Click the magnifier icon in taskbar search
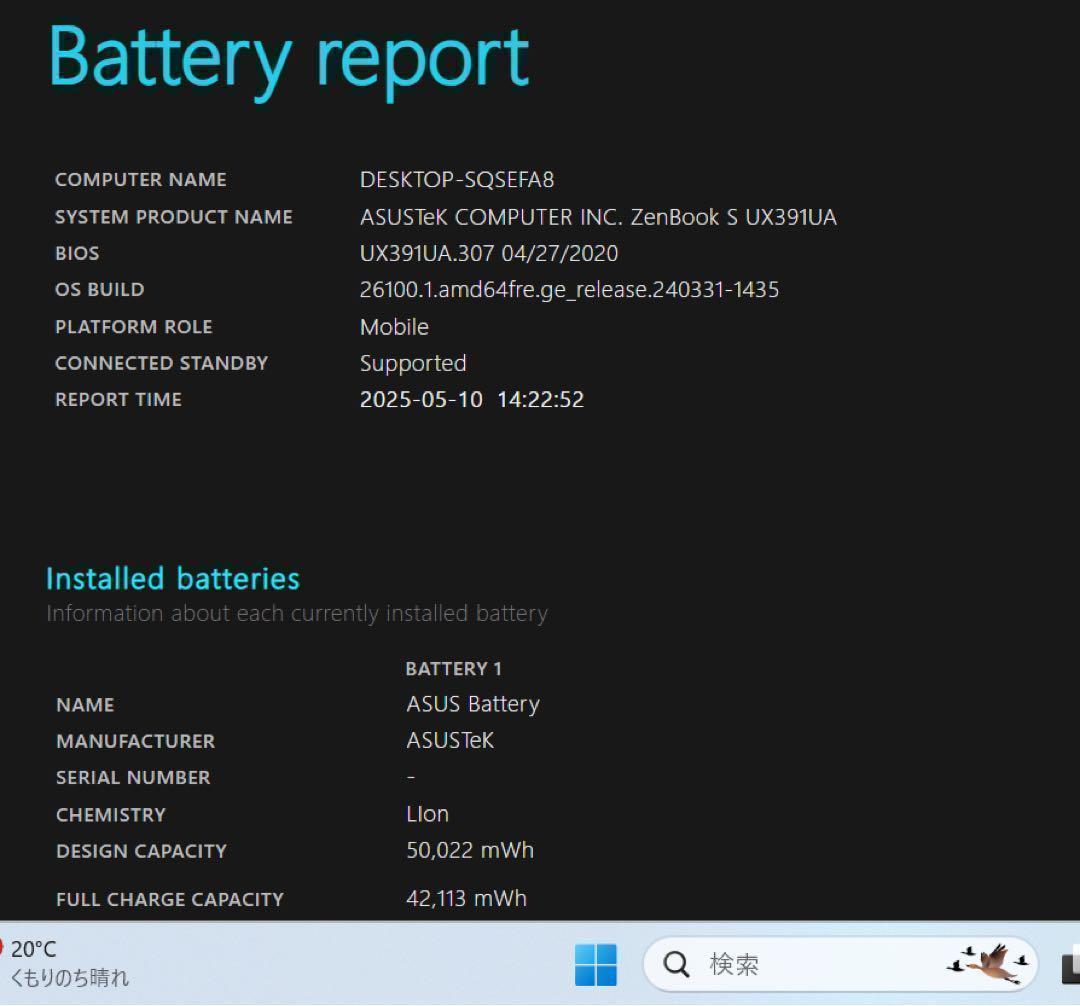 (x=677, y=965)
